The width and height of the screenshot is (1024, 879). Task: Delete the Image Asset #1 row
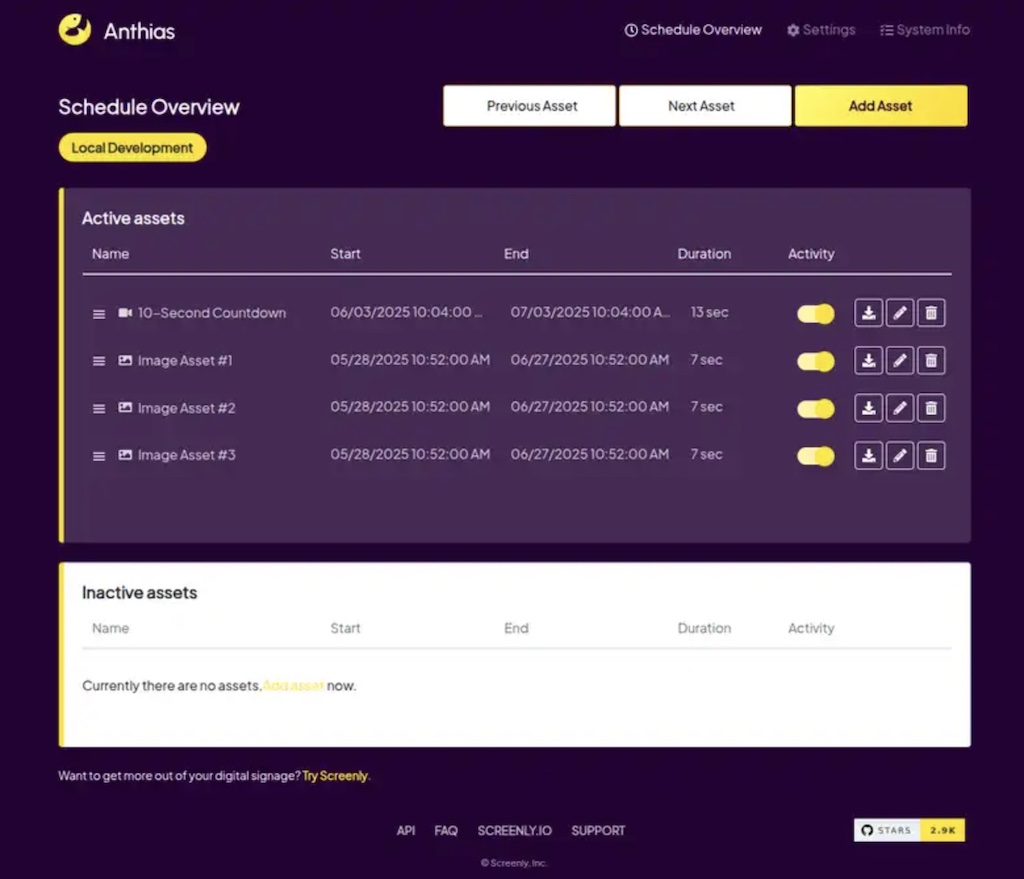931,360
